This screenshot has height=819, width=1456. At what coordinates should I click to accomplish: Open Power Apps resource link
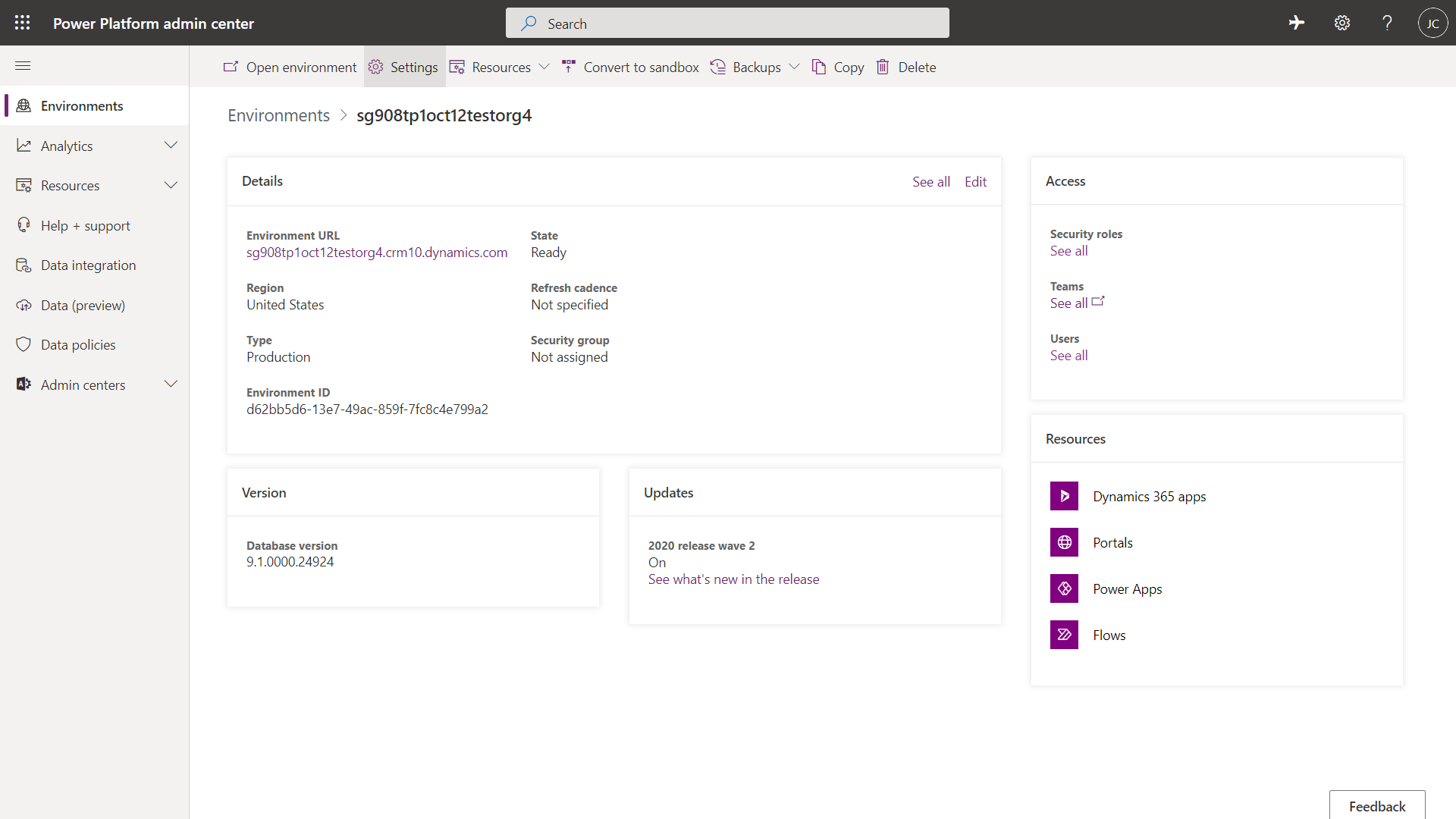(1127, 589)
